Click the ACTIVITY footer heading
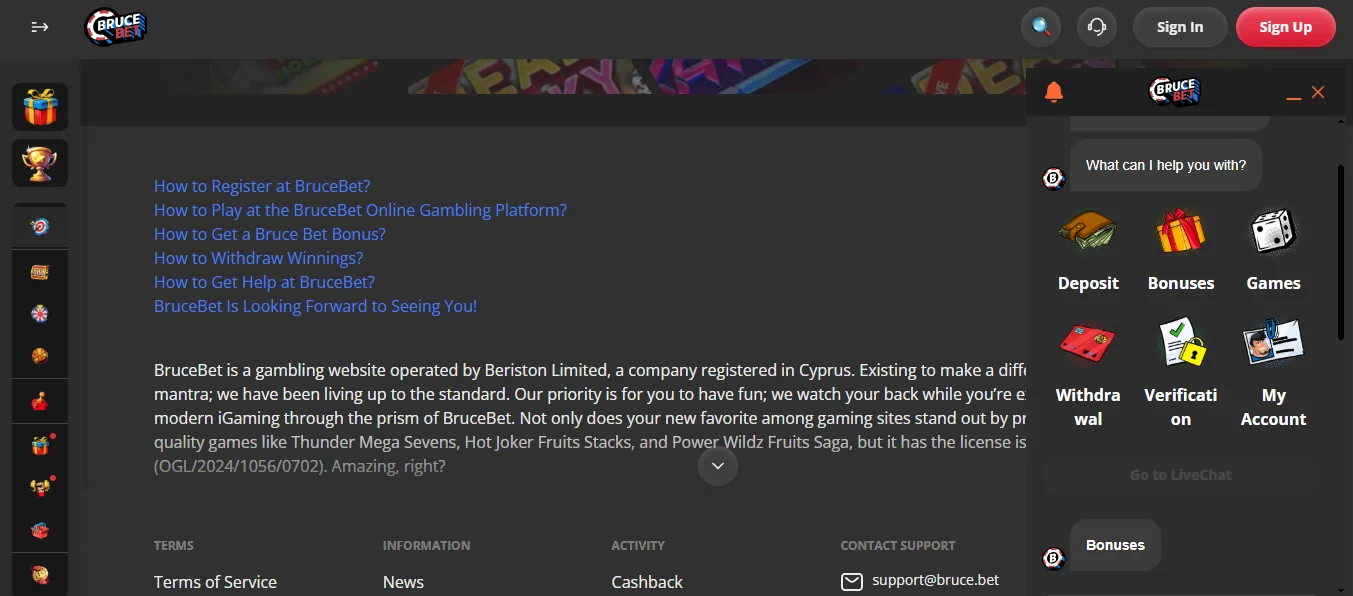Screen dimensions: 1353x596 coord(638,546)
